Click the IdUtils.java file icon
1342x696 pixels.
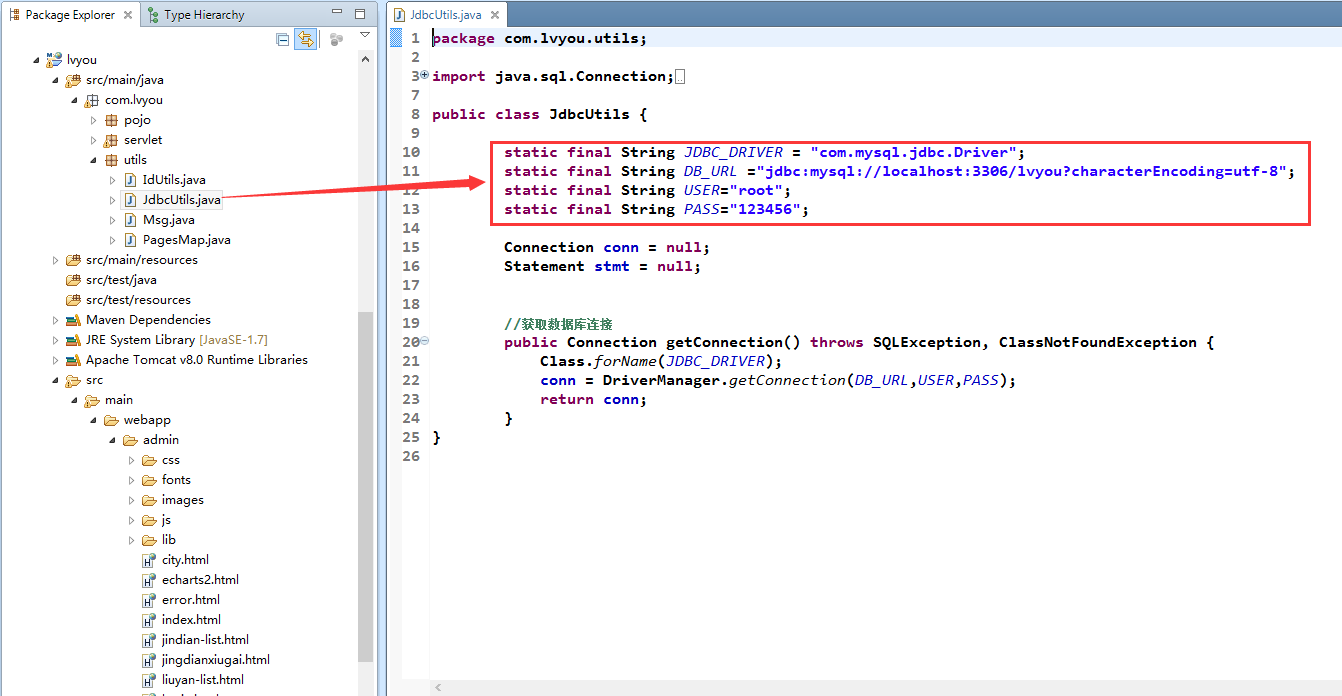tap(131, 180)
